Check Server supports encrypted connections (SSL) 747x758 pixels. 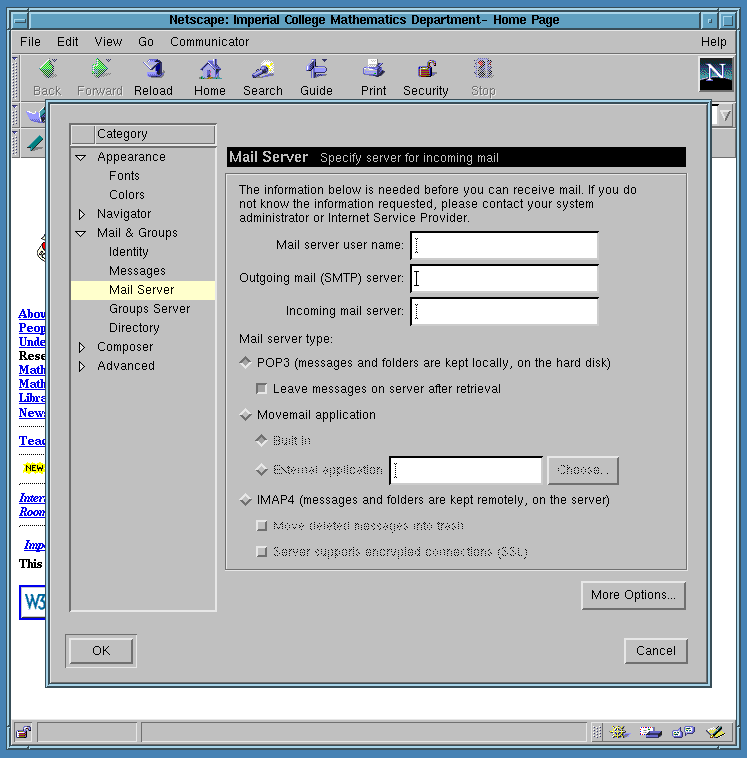click(262, 552)
